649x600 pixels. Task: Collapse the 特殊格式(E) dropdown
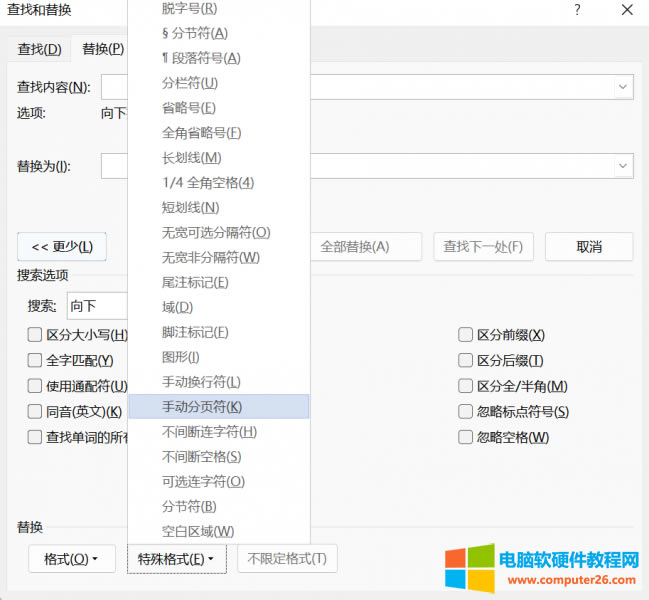coord(176,559)
